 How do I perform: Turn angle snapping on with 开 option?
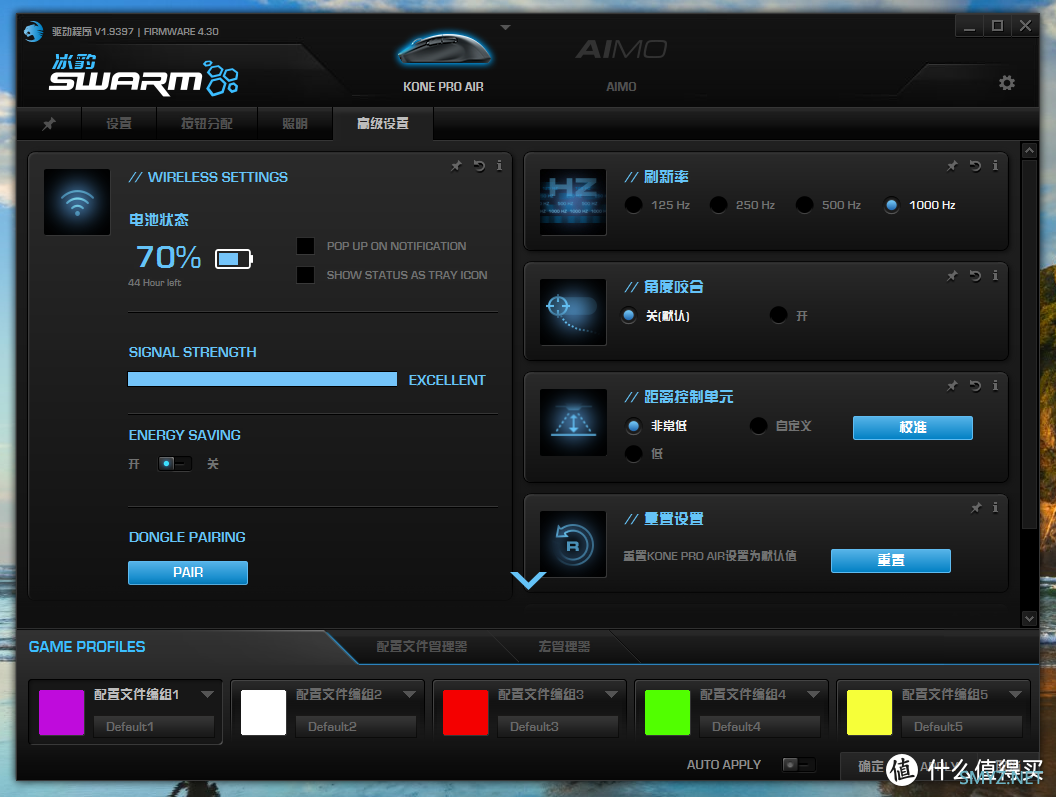779,315
